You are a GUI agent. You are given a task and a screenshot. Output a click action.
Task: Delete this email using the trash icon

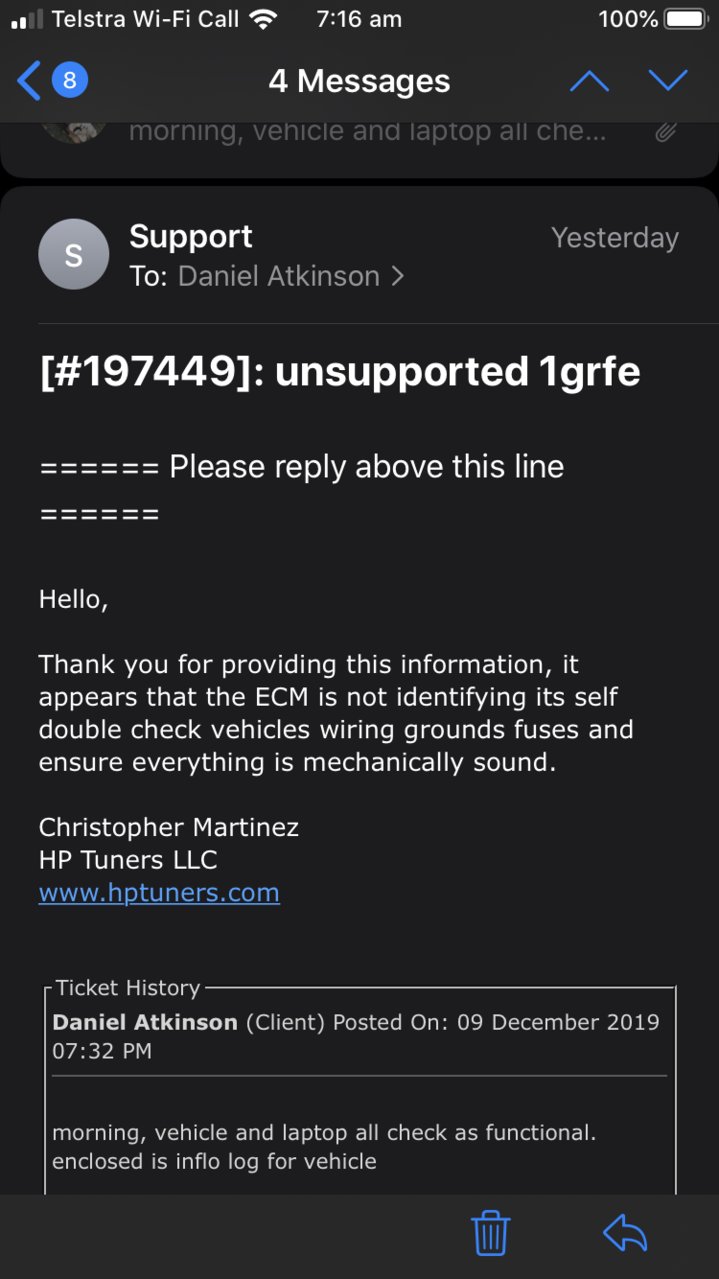click(491, 1233)
